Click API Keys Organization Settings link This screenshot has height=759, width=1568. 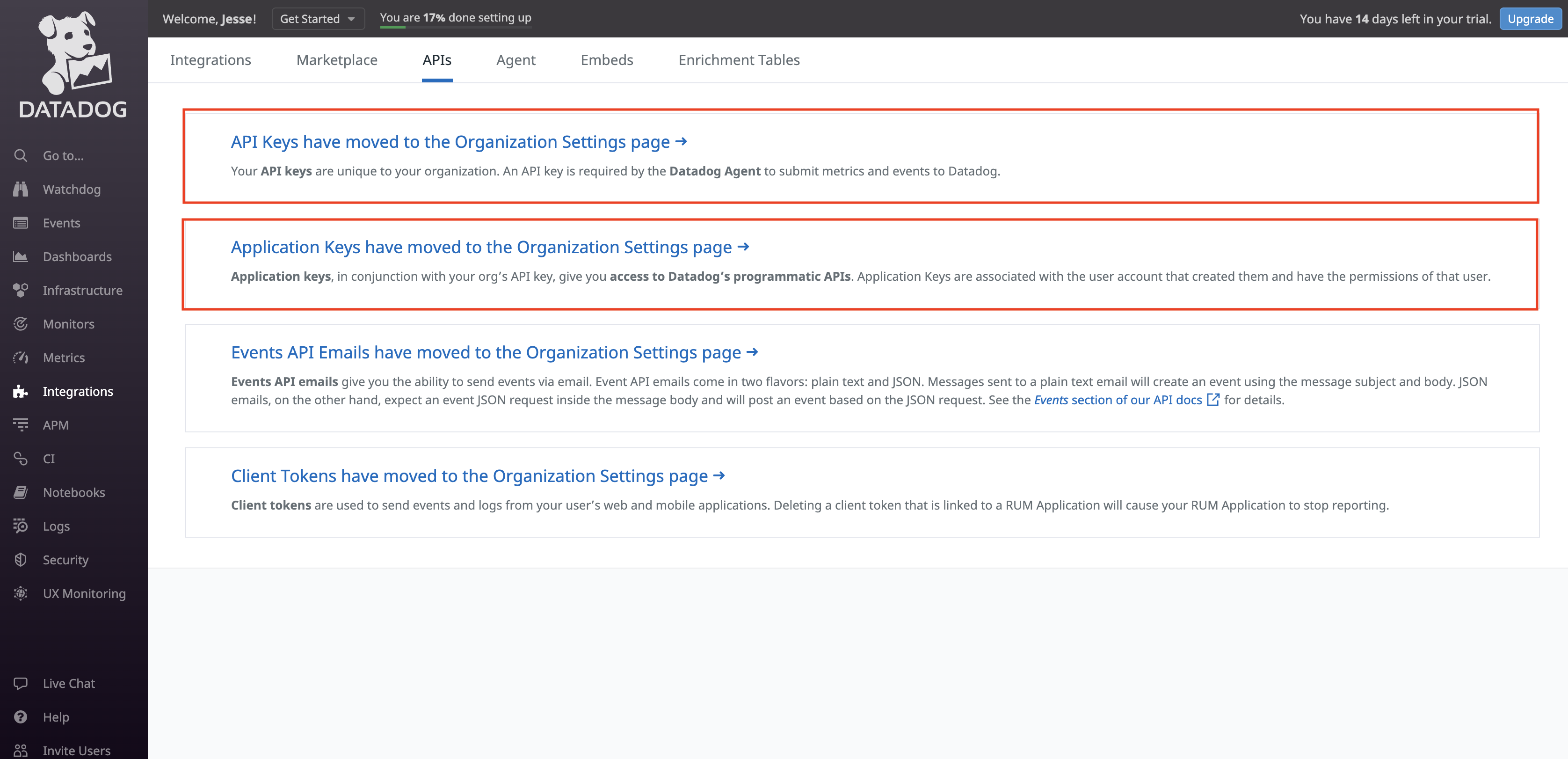(459, 141)
